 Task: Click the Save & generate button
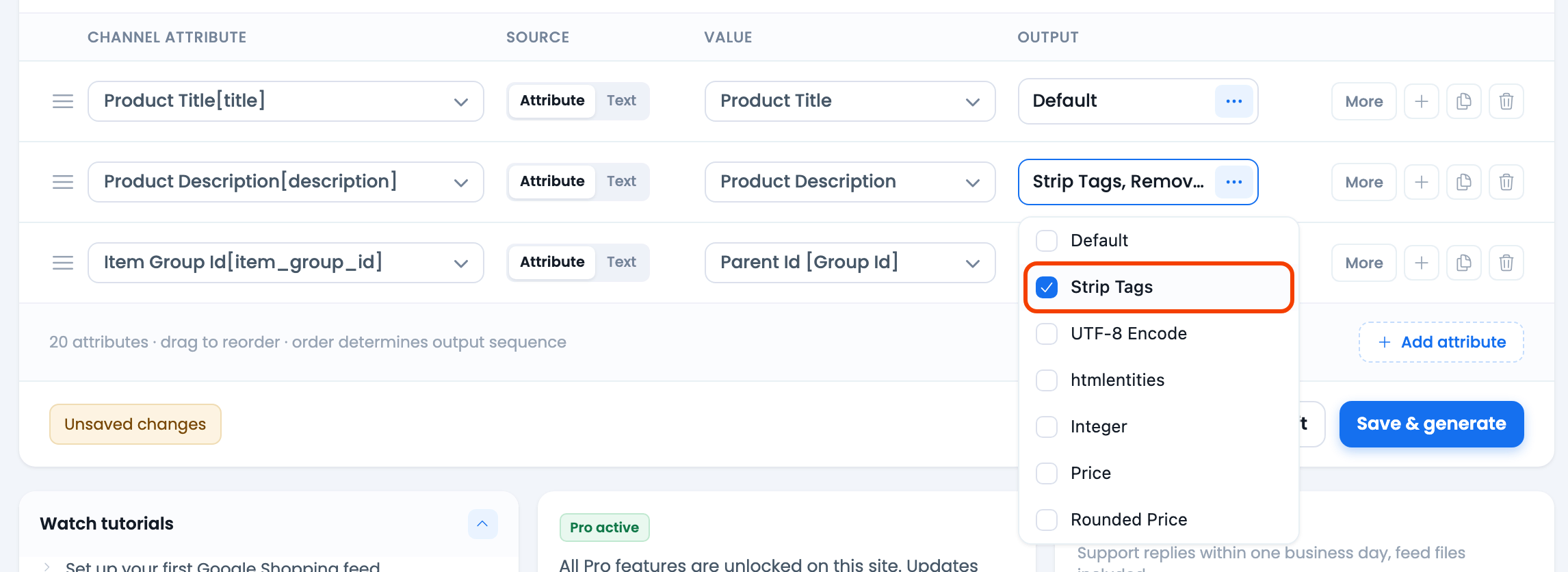pyautogui.click(x=1431, y=424)
